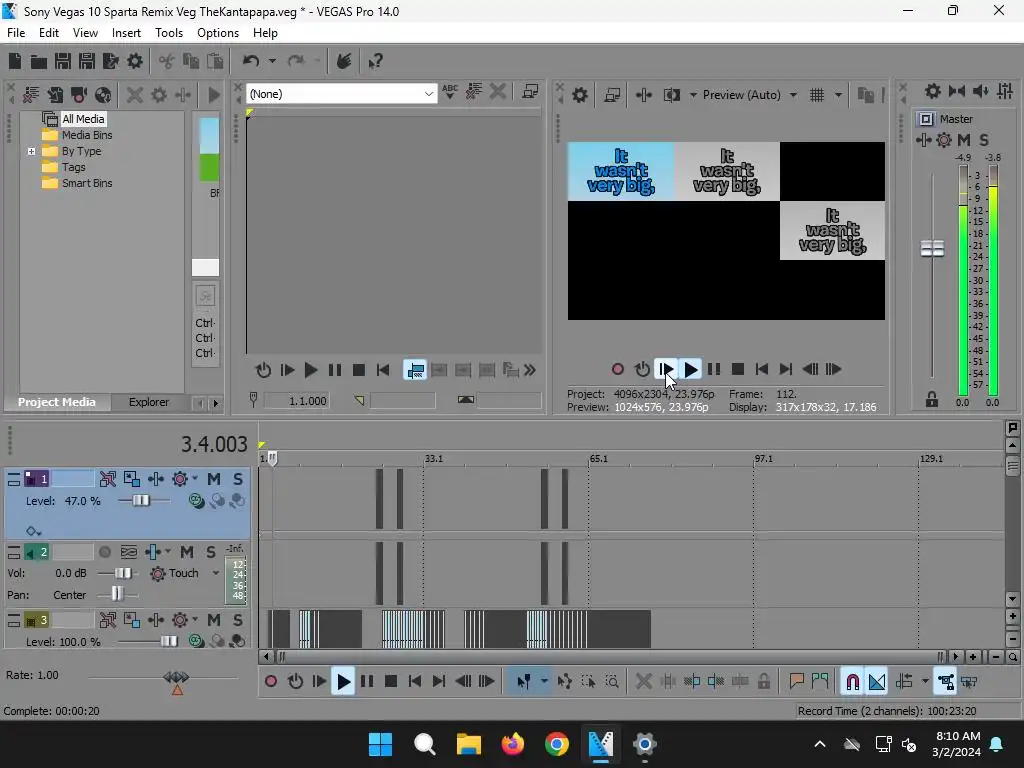Click track 1 Level slider

pyautogui.click(x=142, y=501)
